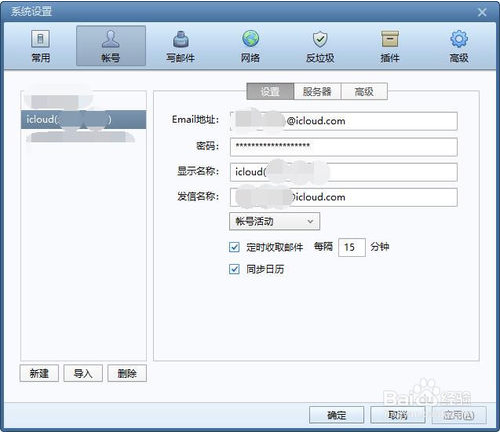Open the 高级 advanced gear icon
The image size is (501, 432).
tap(459, 46)
